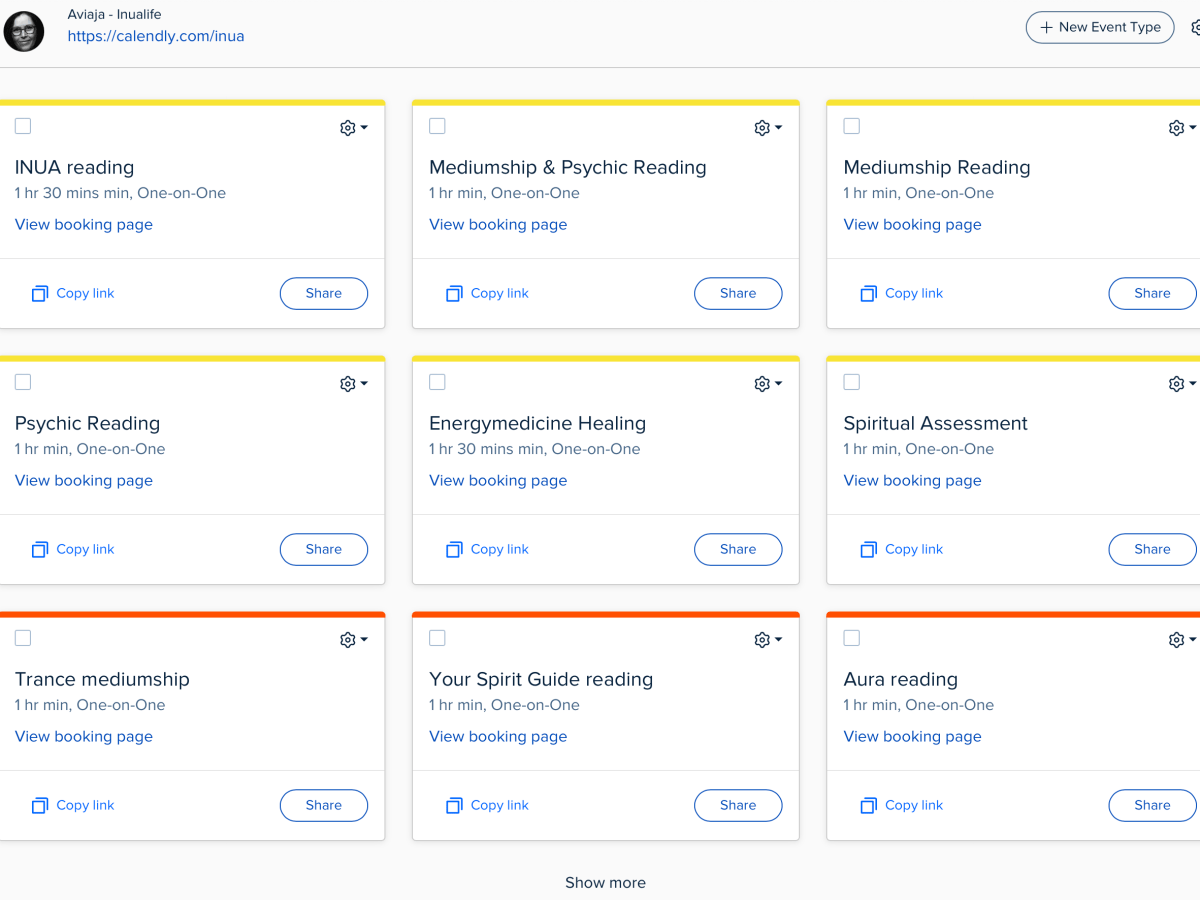Image resolution: width=1200 pixels, height=900 pixels.
Task: Click gear icon on Mediumship & Psychic Reading card
Action: click(762, 128)
